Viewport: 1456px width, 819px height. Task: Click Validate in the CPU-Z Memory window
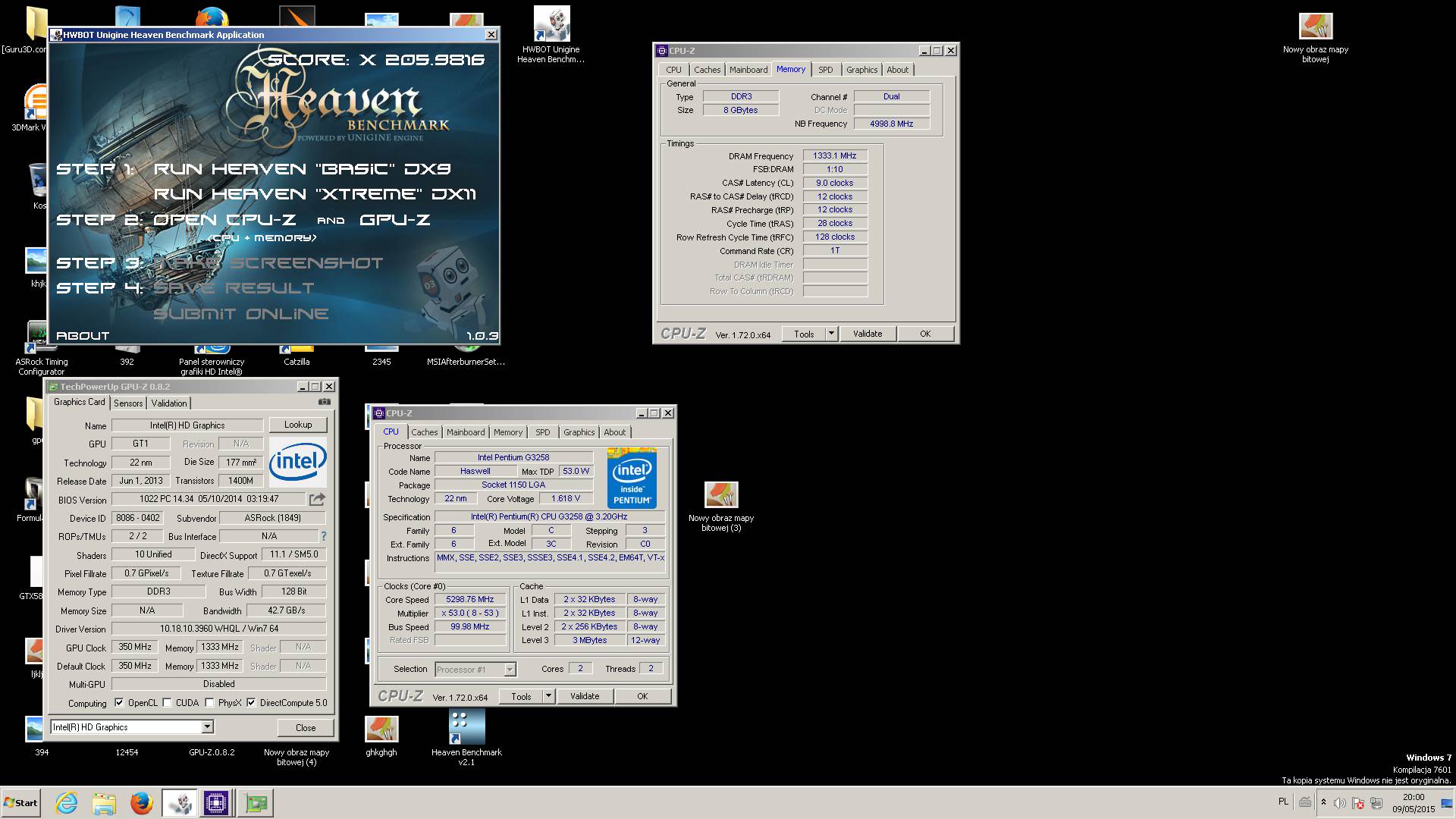[x=868, y=334]
